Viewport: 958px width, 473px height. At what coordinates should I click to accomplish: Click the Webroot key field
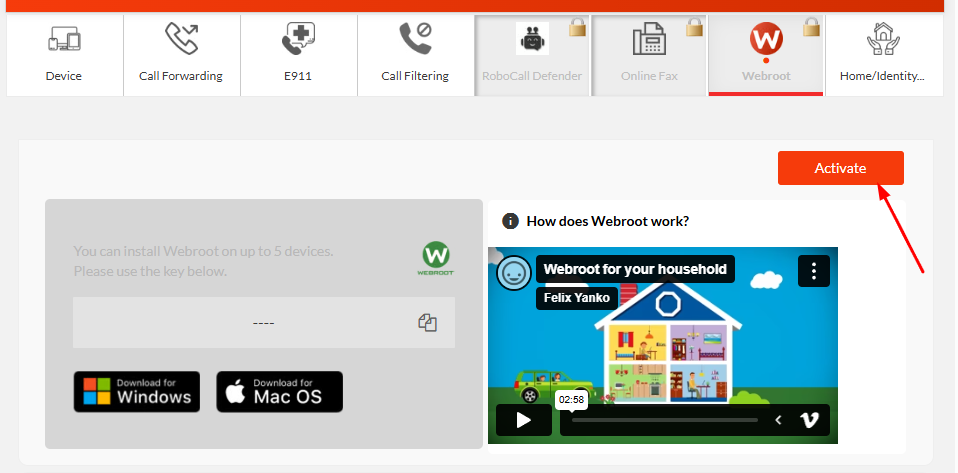click(x=264, y=323)
